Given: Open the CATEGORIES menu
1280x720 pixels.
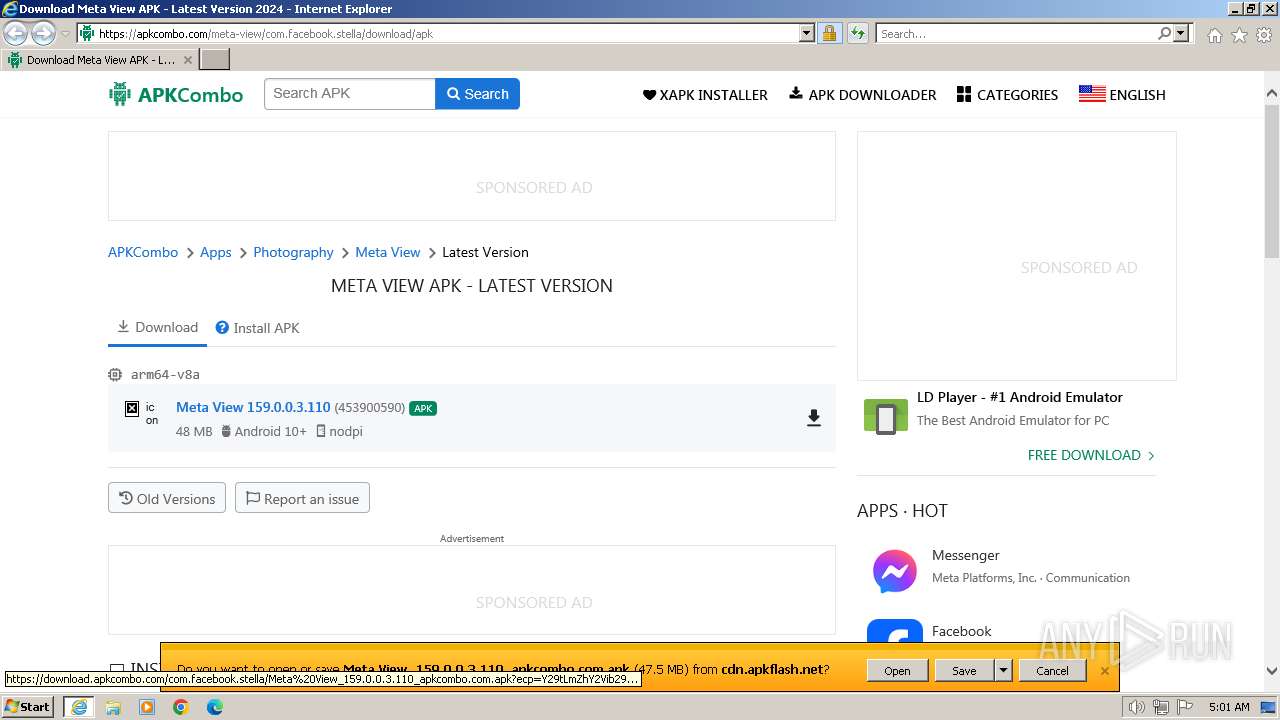Looking at the screenshot, I should [x=1007, y=95].
